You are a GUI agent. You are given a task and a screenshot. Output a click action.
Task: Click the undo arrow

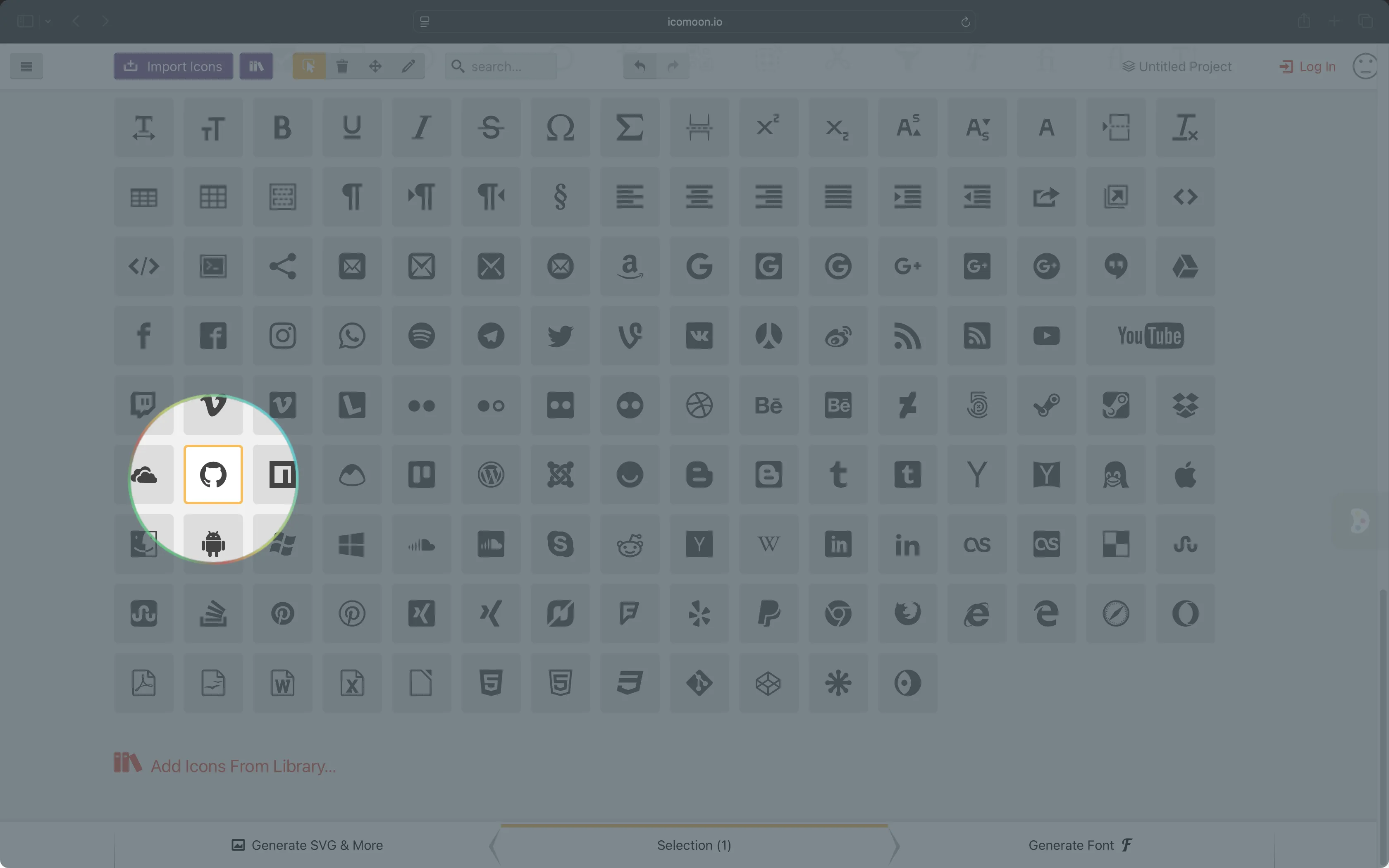point(640,66)
